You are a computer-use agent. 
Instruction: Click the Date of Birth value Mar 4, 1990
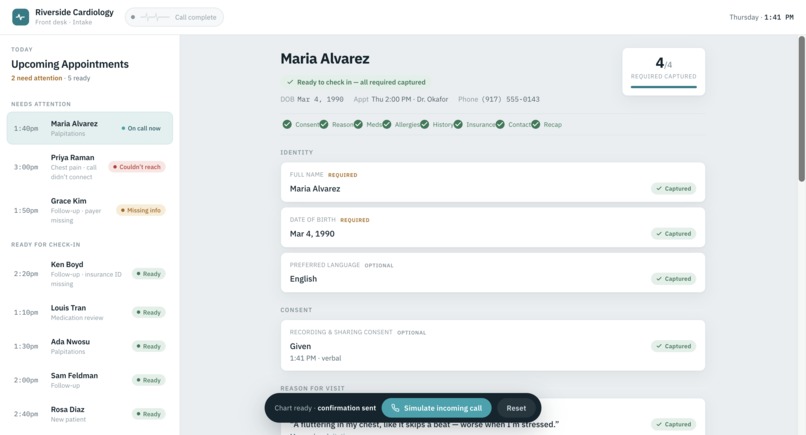[312, 233]
